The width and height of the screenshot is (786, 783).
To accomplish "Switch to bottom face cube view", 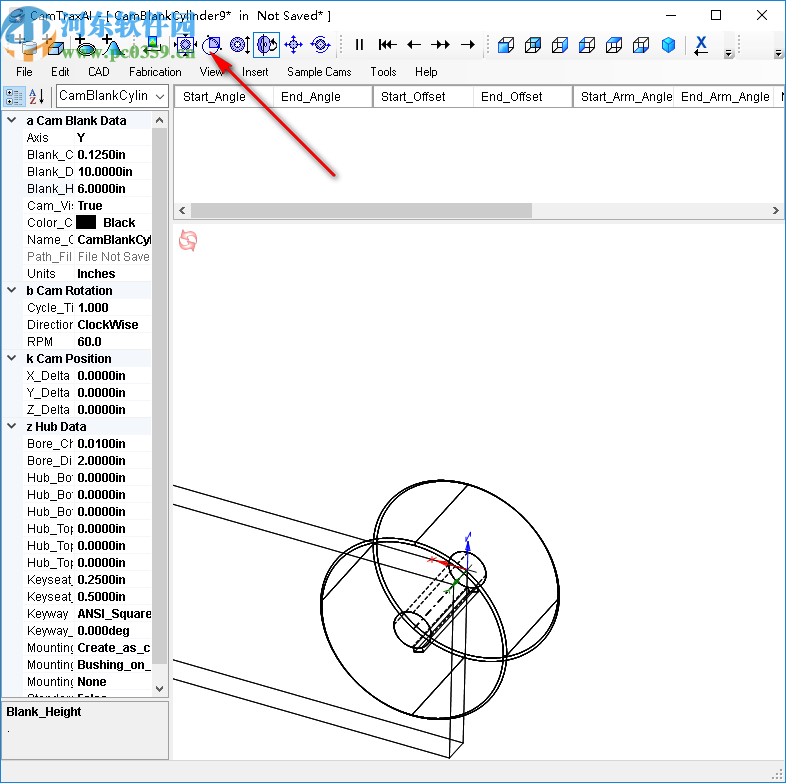I will coord(641,45).
